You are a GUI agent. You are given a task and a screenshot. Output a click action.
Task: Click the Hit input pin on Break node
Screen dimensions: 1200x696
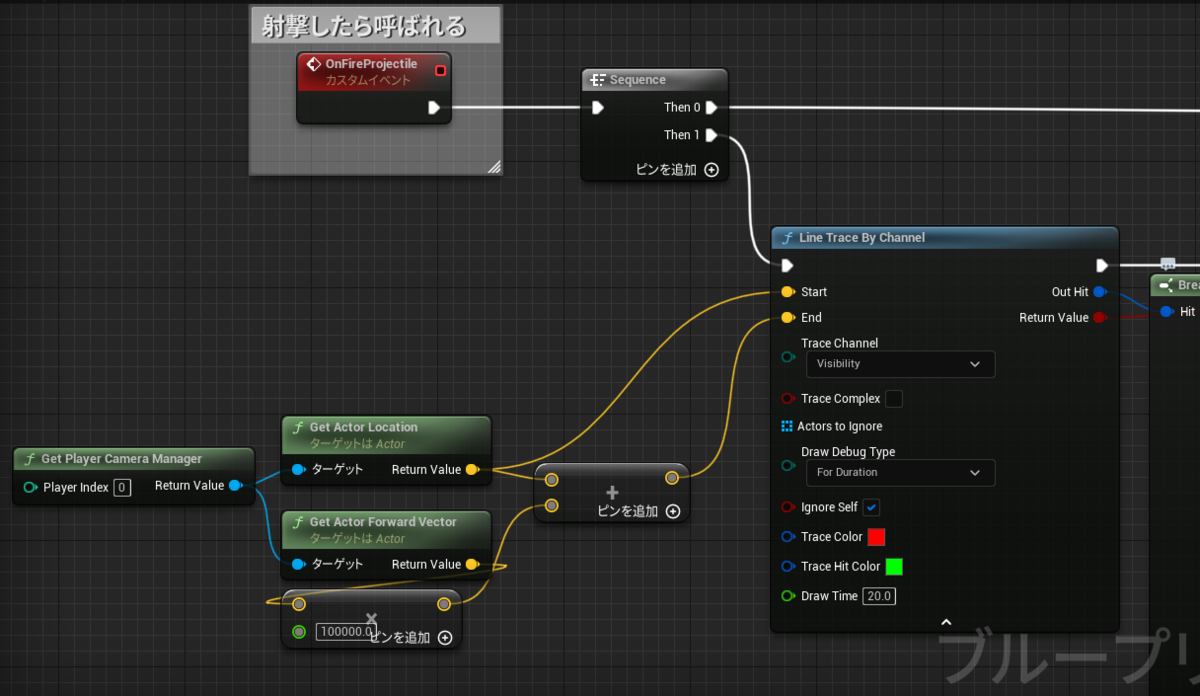pos(1167,312)
